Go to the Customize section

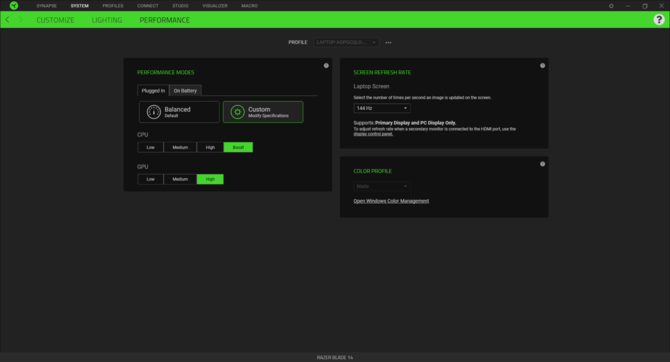(x=55, y=20)
